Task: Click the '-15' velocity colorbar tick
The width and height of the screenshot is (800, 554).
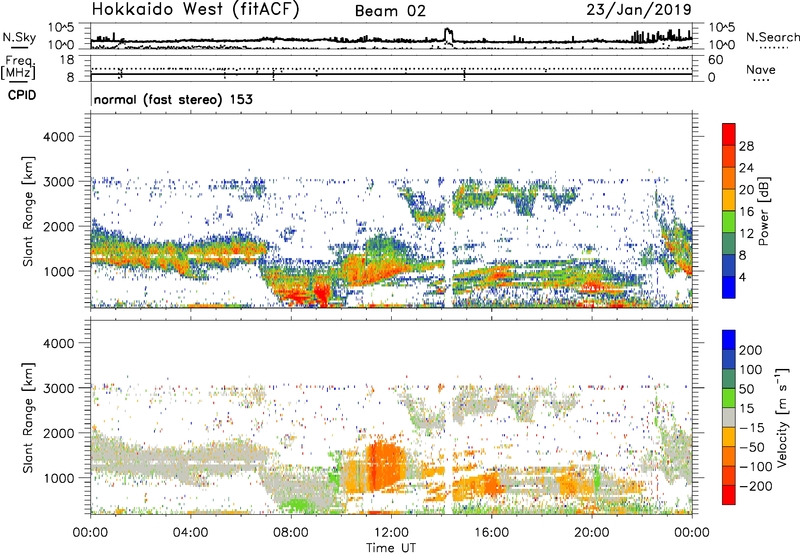Action: coord(752,427)
